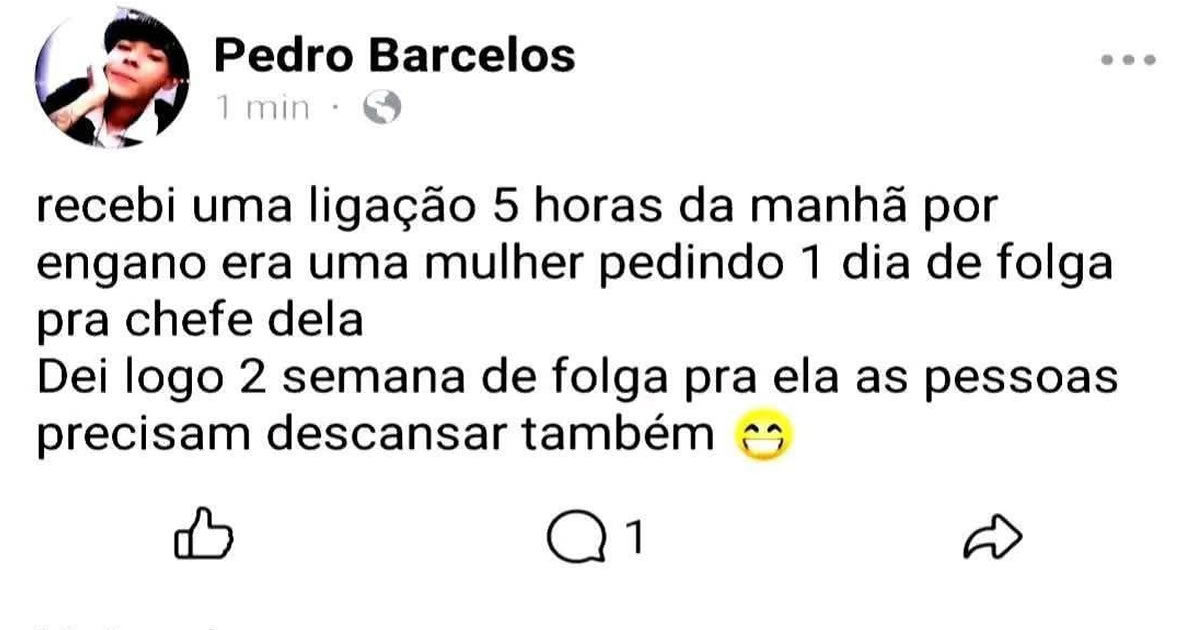Image resolution: width=1200 pixels, height=630 pixels.
Task: Open comments via speech bubble icon
Action: pos(577,541)
